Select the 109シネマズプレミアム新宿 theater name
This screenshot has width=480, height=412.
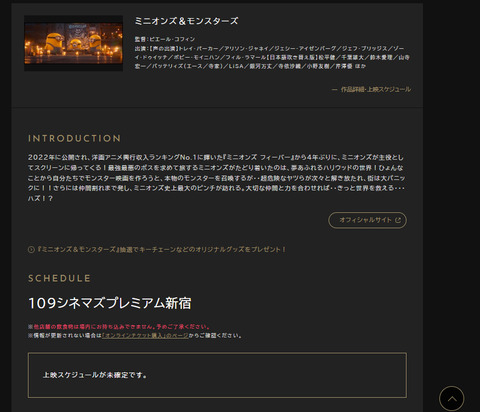tap(110, 303)
